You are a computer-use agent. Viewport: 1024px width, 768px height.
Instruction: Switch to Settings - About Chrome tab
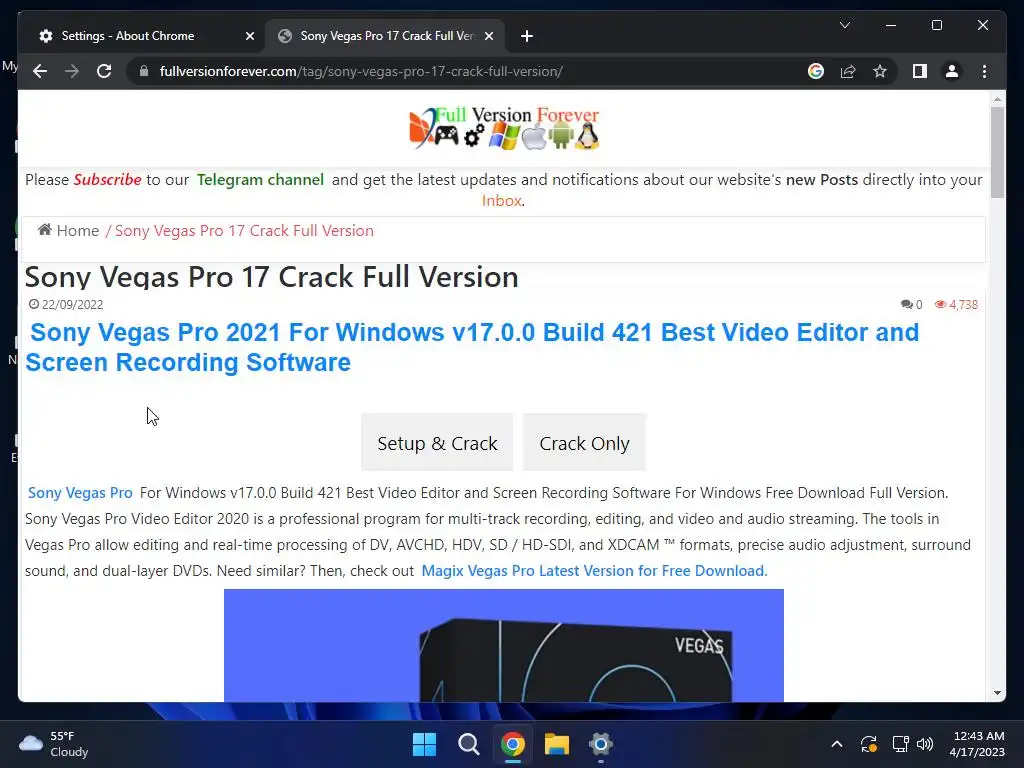point(127,36)
